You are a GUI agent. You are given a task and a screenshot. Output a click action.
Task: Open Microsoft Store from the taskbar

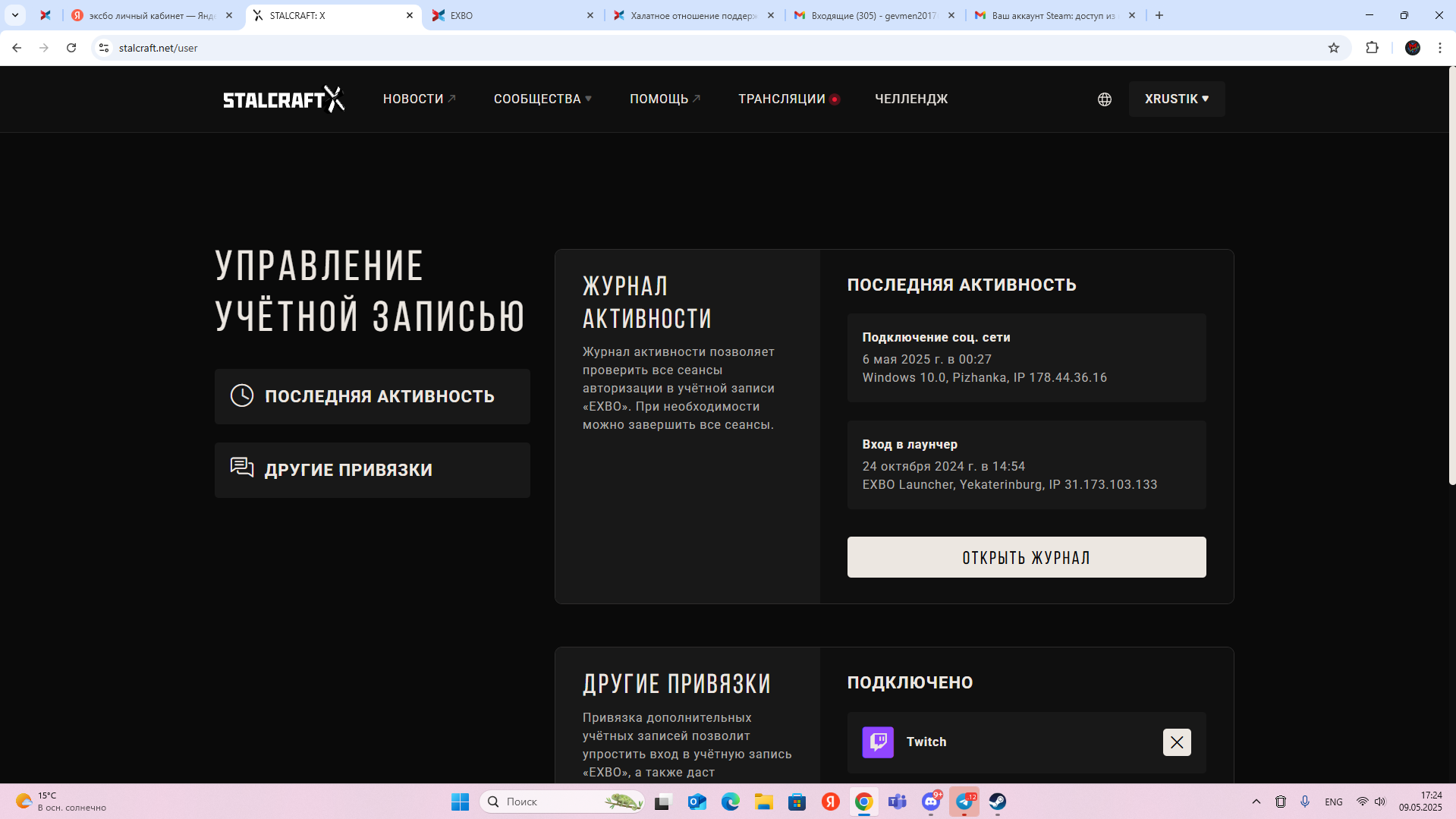click(797, 802)
